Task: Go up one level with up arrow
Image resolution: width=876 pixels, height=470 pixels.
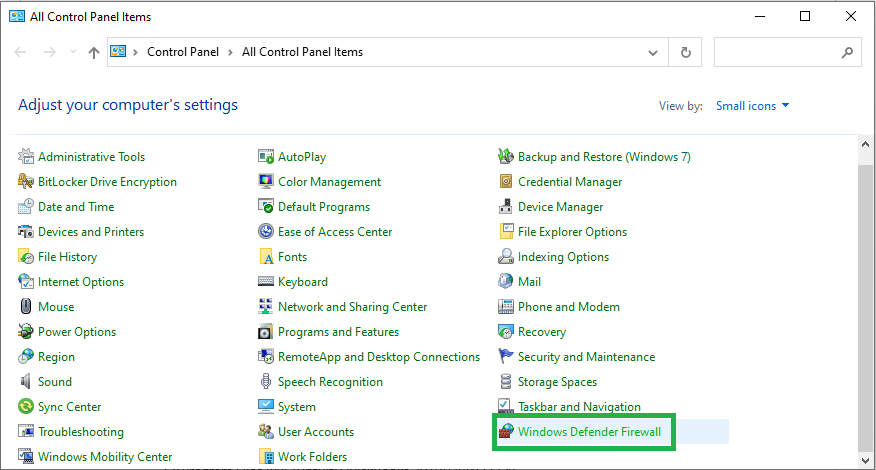Action: (94, 53)
